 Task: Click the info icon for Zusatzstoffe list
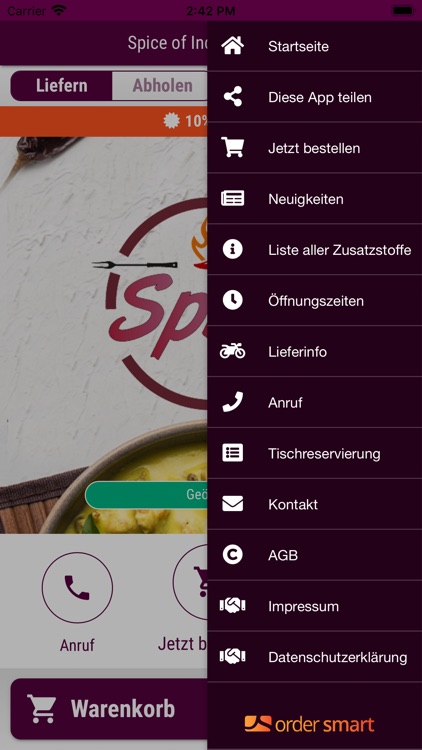(233, 249)
